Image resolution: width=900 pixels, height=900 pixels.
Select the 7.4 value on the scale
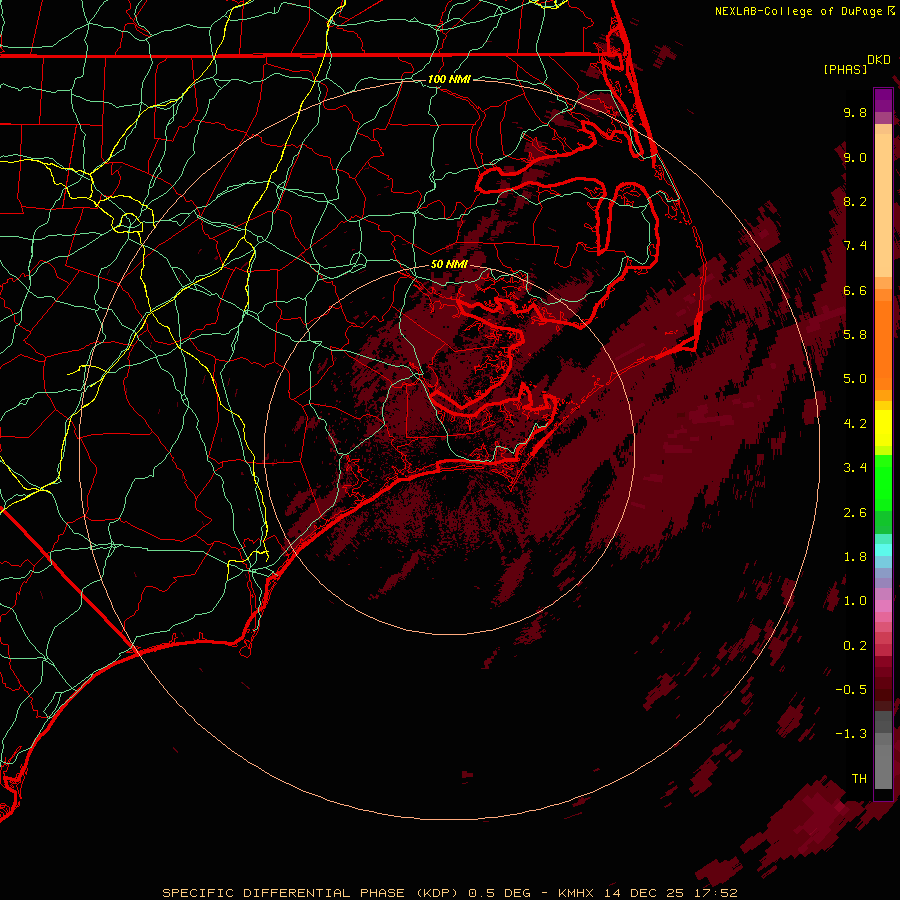855,246
